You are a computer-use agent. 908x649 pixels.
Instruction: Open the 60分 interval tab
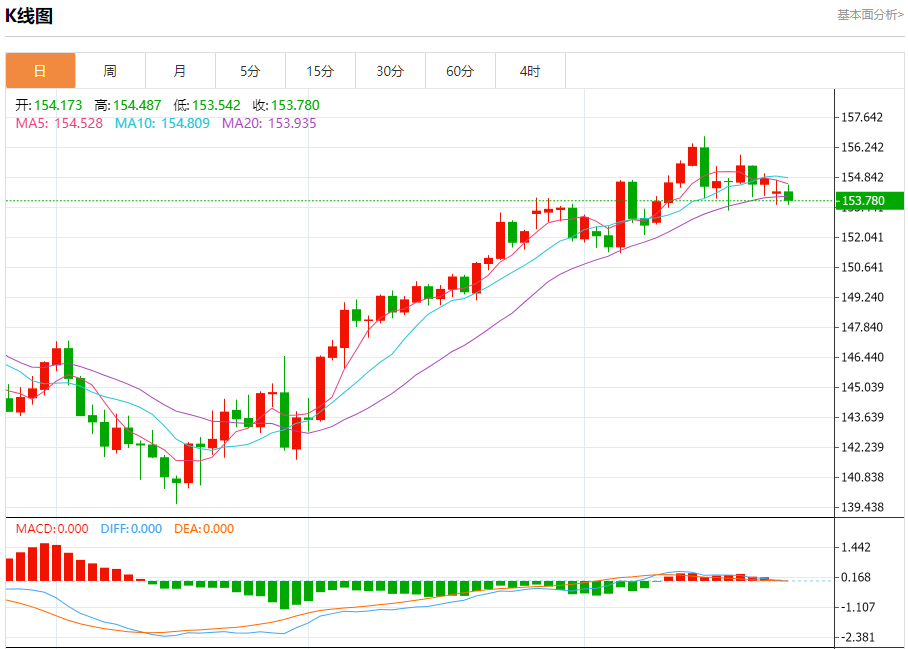coord(460,71)
